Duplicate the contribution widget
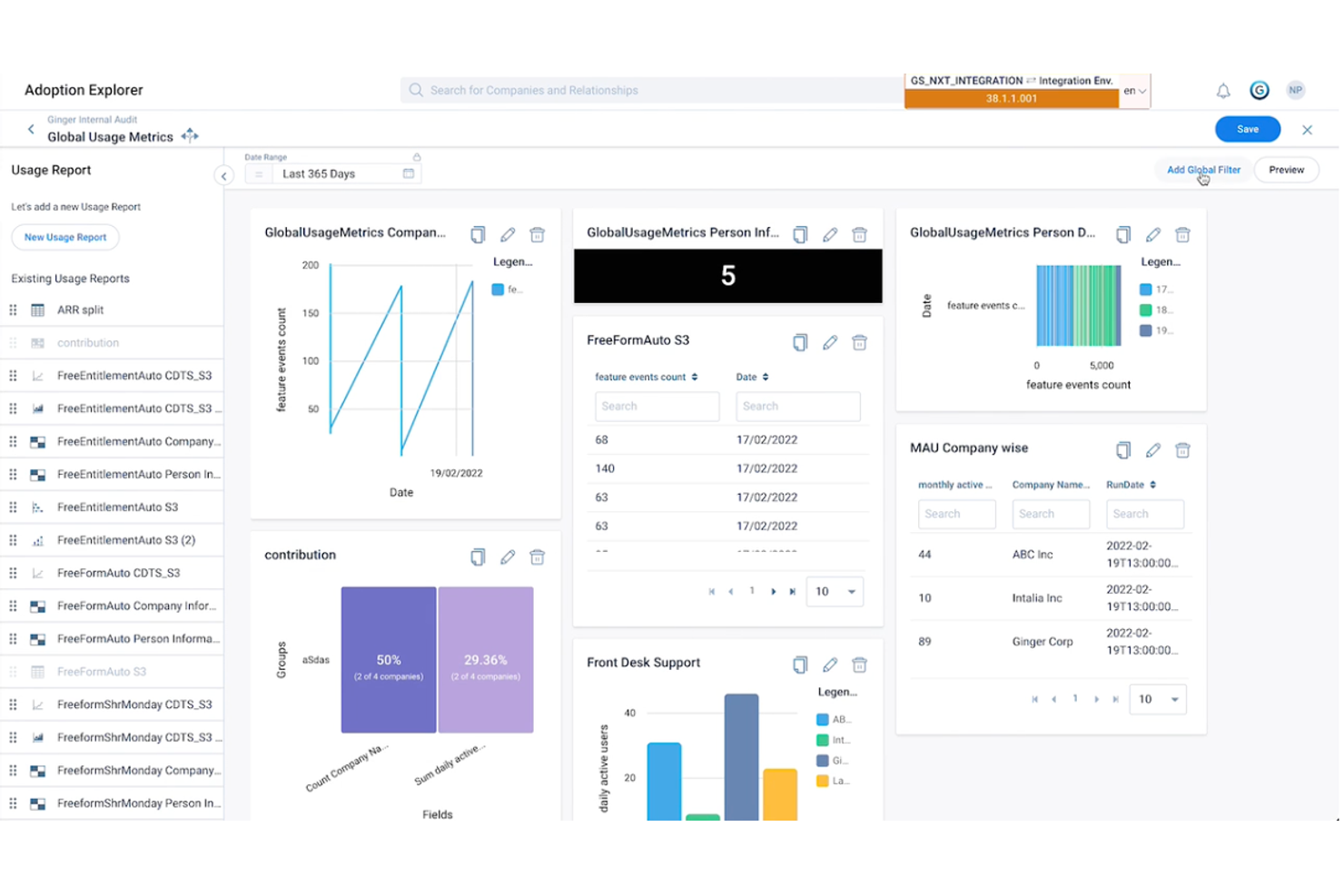1344x896 pixels. 478,556
